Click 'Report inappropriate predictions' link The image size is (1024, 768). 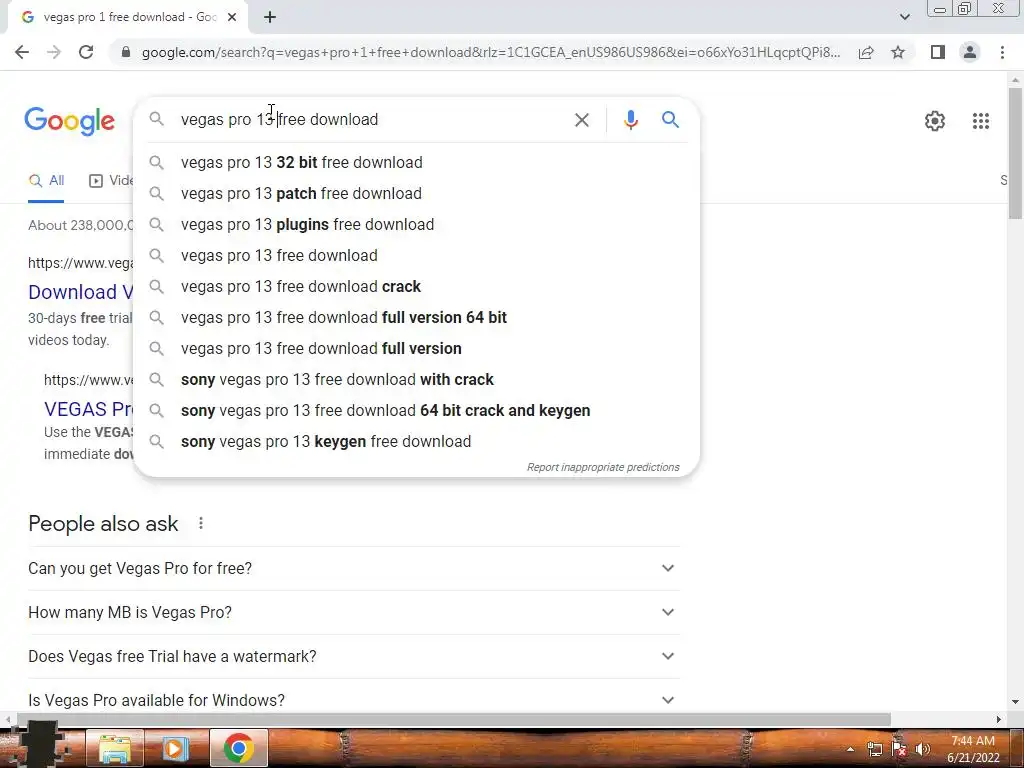603,468
